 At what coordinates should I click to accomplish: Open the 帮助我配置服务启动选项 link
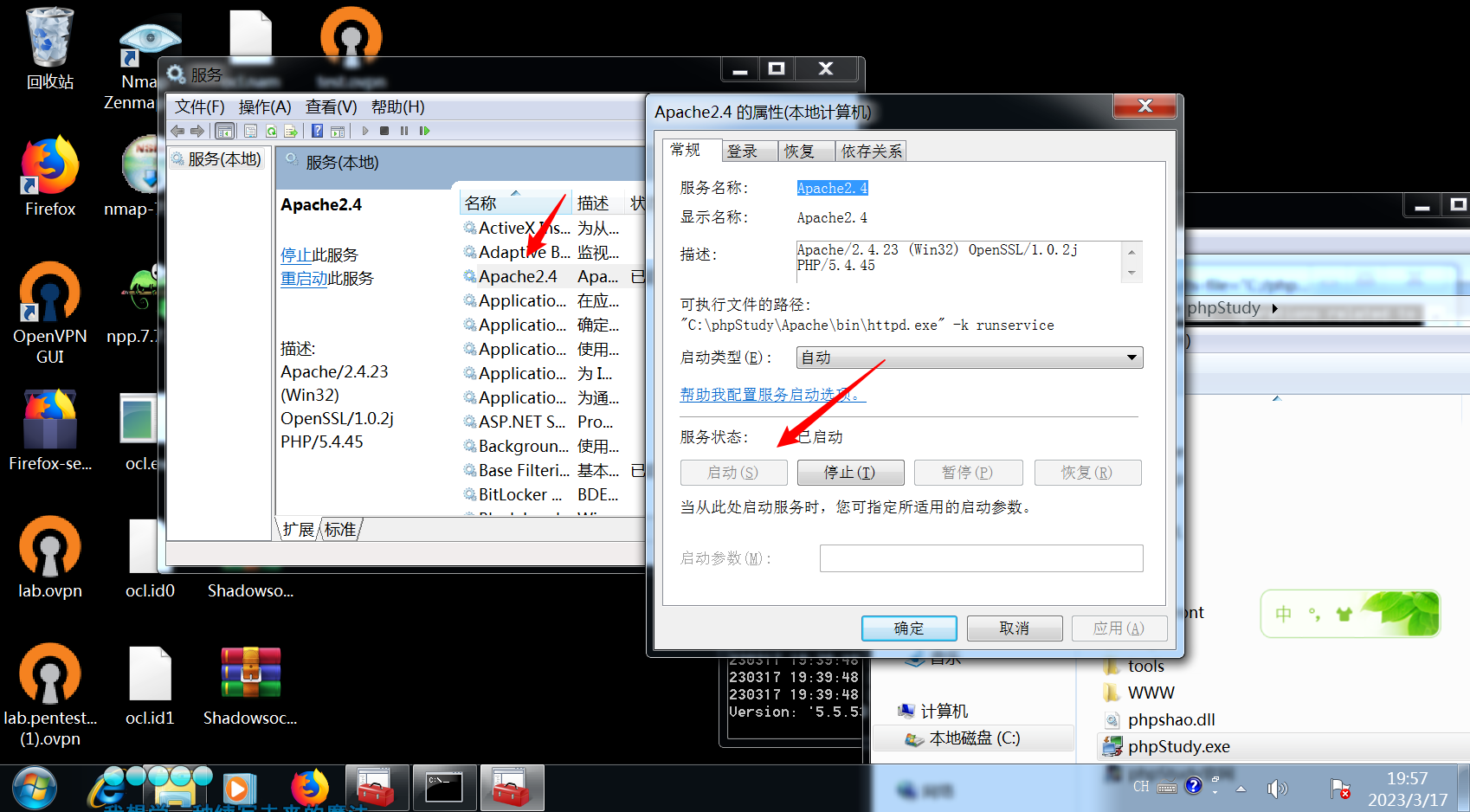click(772, 395)
